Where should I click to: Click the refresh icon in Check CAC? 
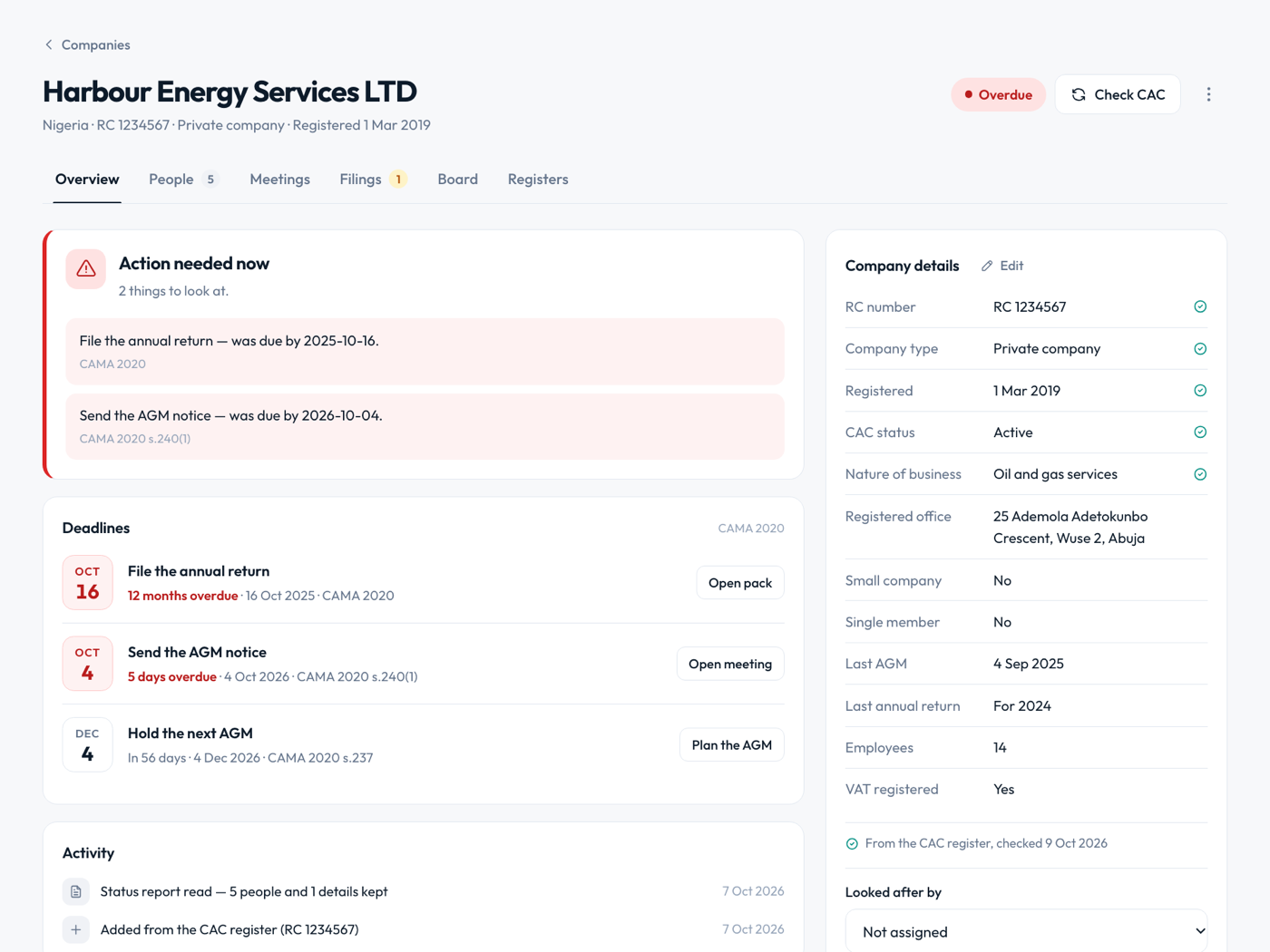[1079, 94]
